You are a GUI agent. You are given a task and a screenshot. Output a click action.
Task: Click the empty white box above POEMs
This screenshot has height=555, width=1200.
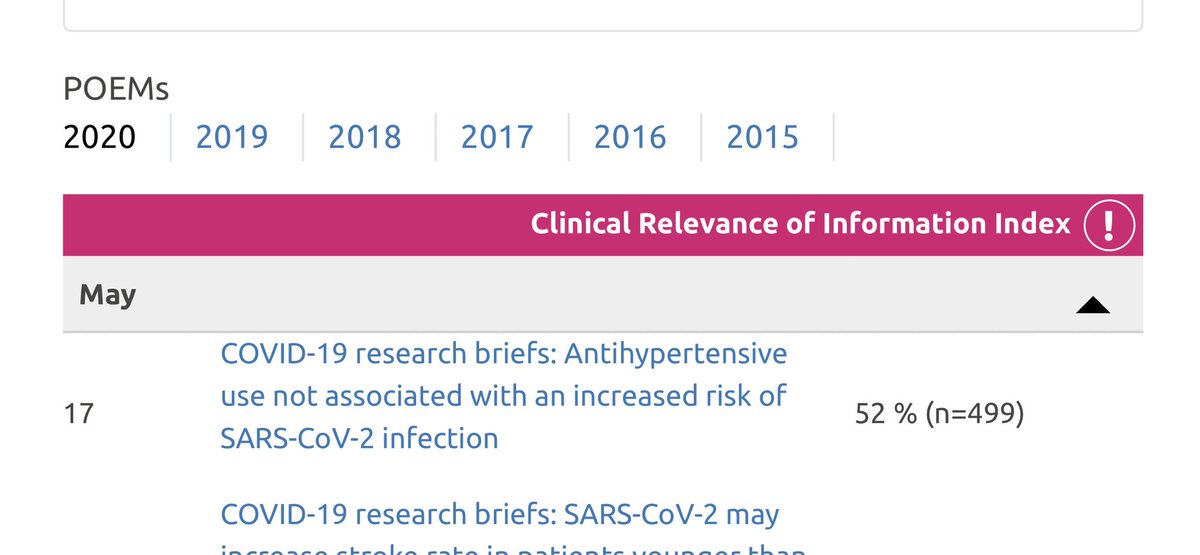[x=603, y=15]
